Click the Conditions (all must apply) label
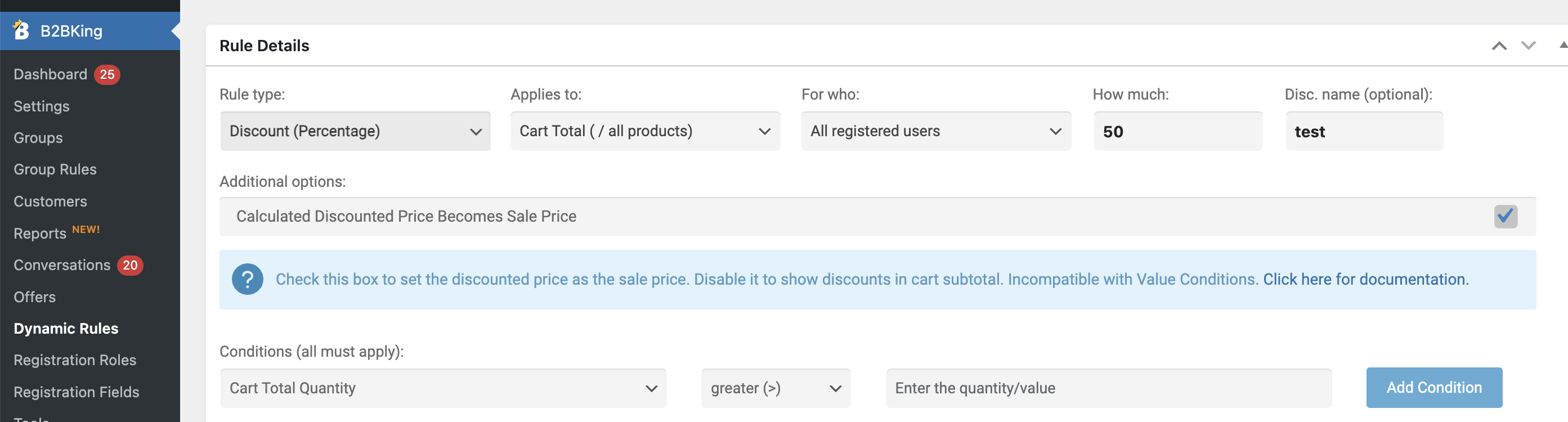Image resolution: width=1568 pixels, height=422 pixels. pyautogui.click(x=312, y=351)
